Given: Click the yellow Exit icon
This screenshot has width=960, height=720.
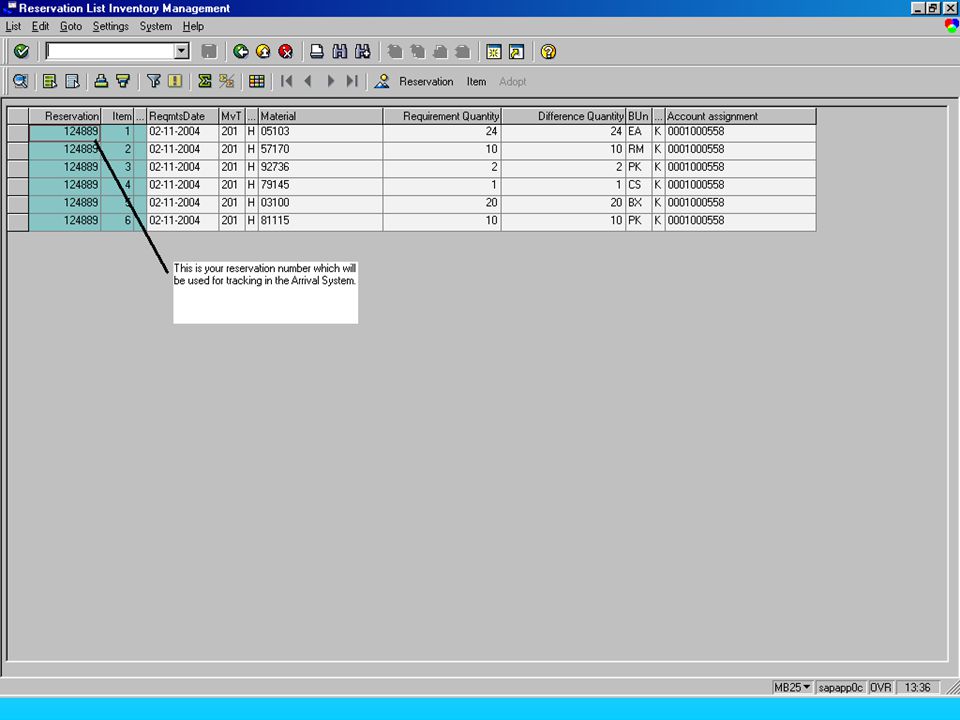Looking at the screenshot, I should [263, 51].
